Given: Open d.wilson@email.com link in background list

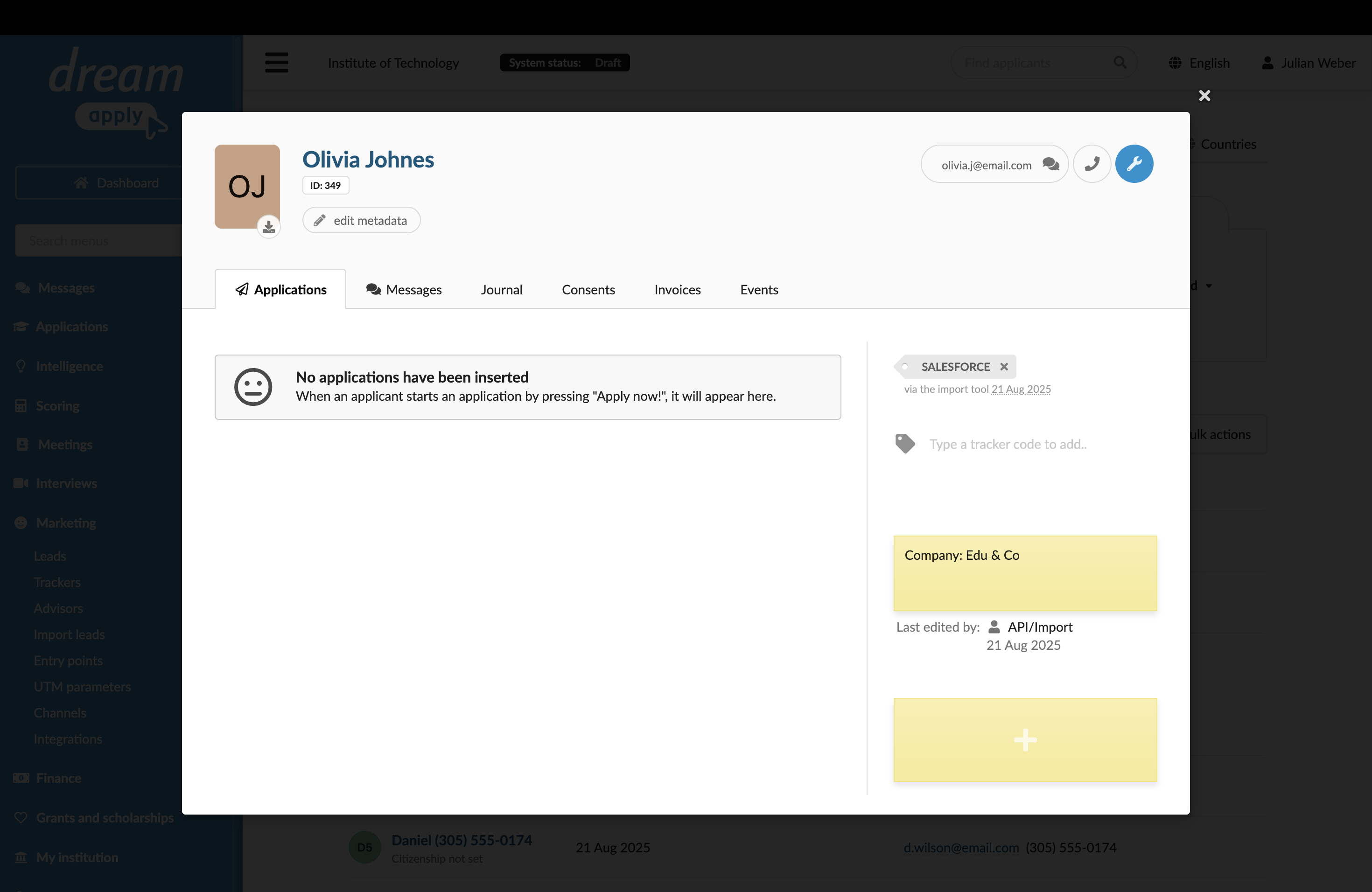Looking at the screenshot, I should [961, 848].
